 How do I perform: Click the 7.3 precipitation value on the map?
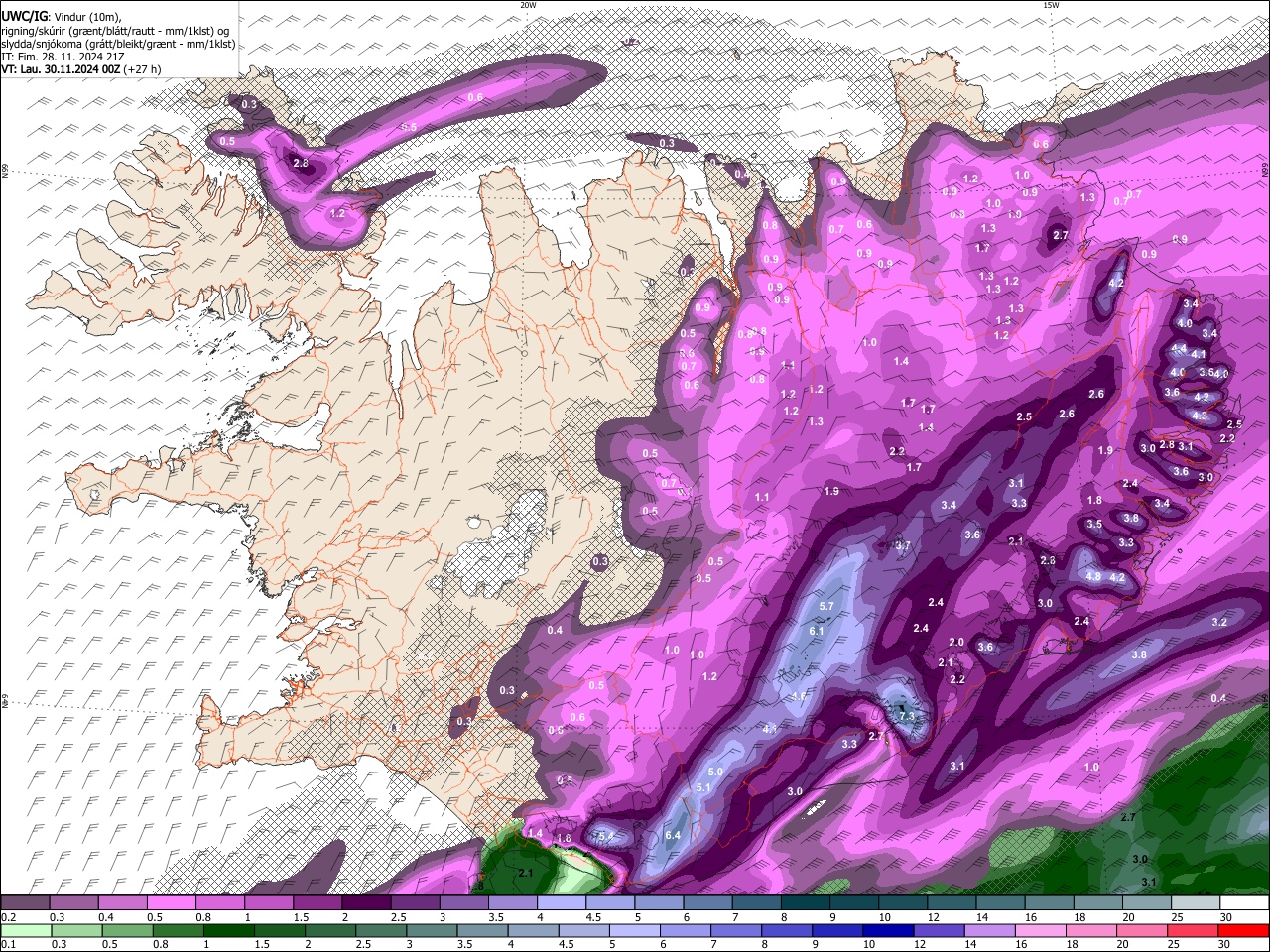[906, 715]
